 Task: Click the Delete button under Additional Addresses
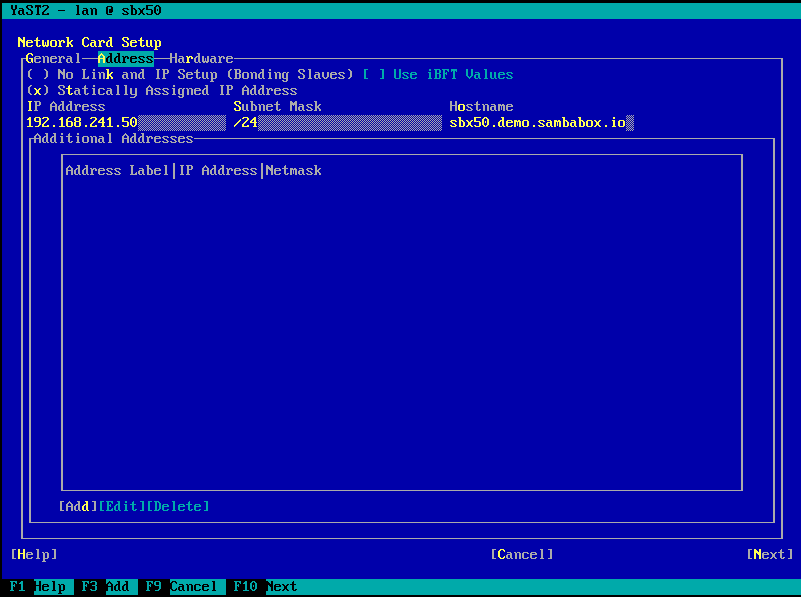point(178,507)
